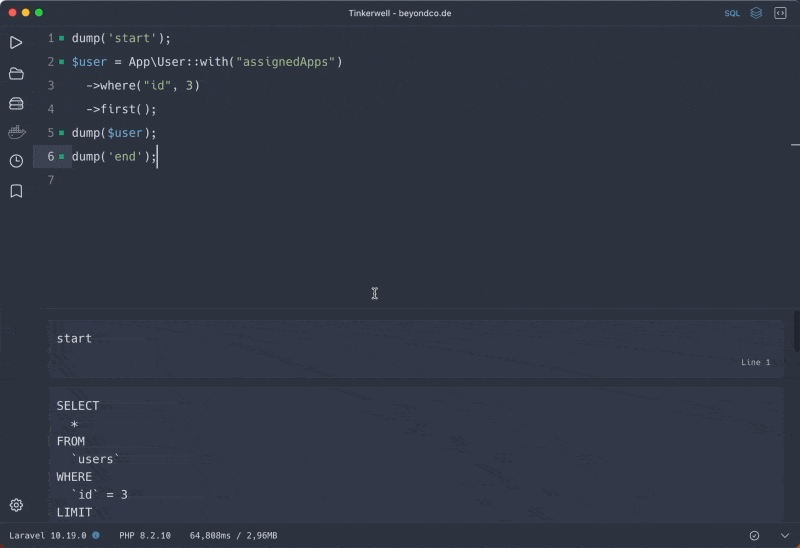Image resolution: width=800 pixels, height=548 pixels.
Task: Click the dump($user); line
Action: [114, 133]
